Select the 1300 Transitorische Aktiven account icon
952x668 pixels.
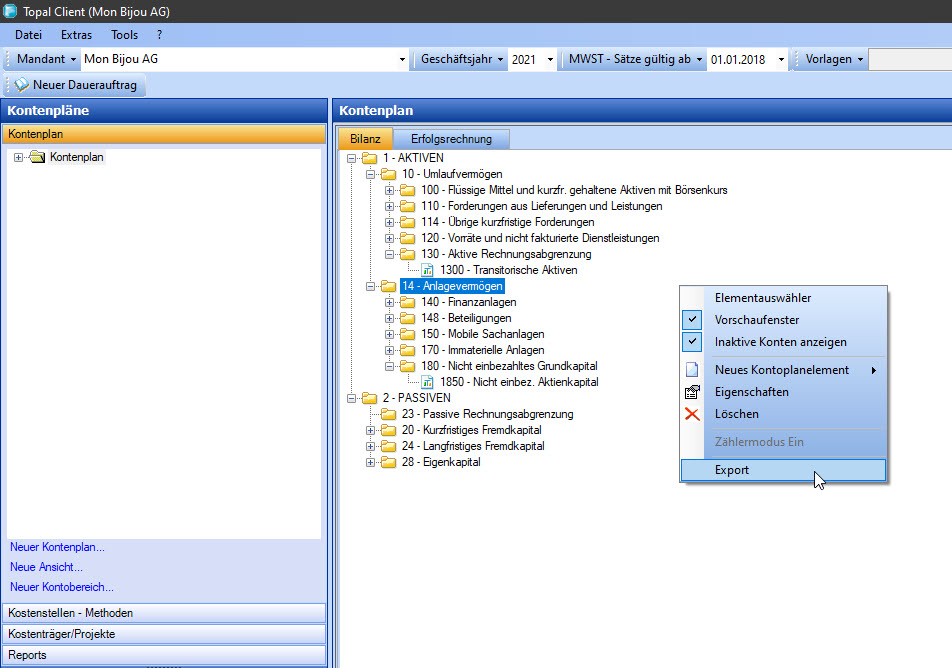click(x=427, y=270)
